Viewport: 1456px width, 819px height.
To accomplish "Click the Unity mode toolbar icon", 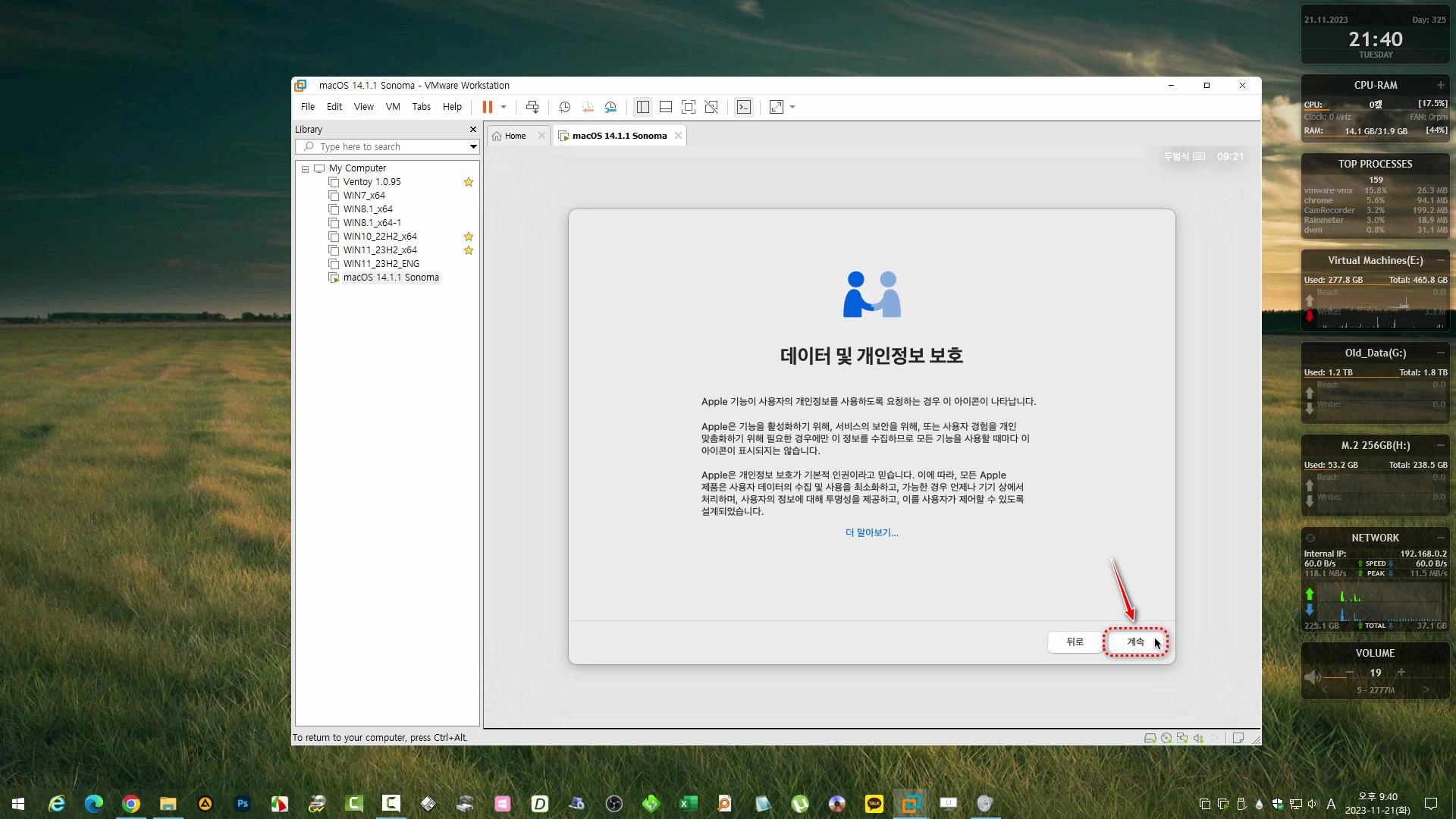I will pos(711,107).
